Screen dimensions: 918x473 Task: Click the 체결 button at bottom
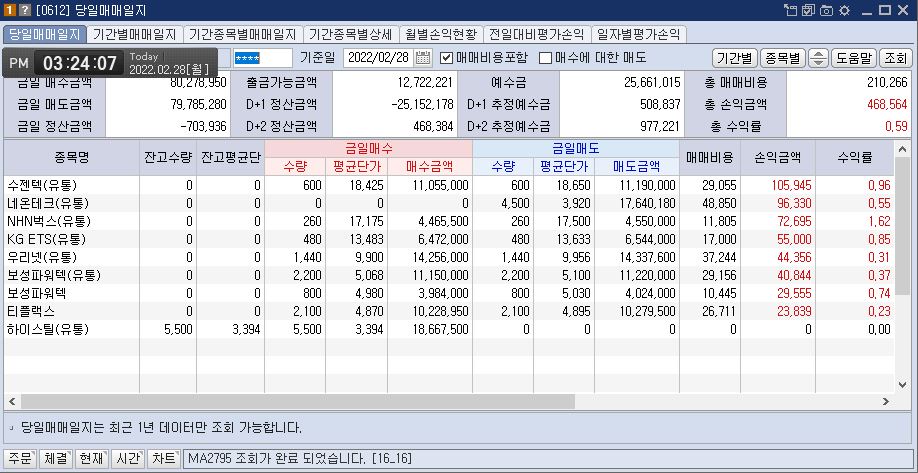(56, 458)
